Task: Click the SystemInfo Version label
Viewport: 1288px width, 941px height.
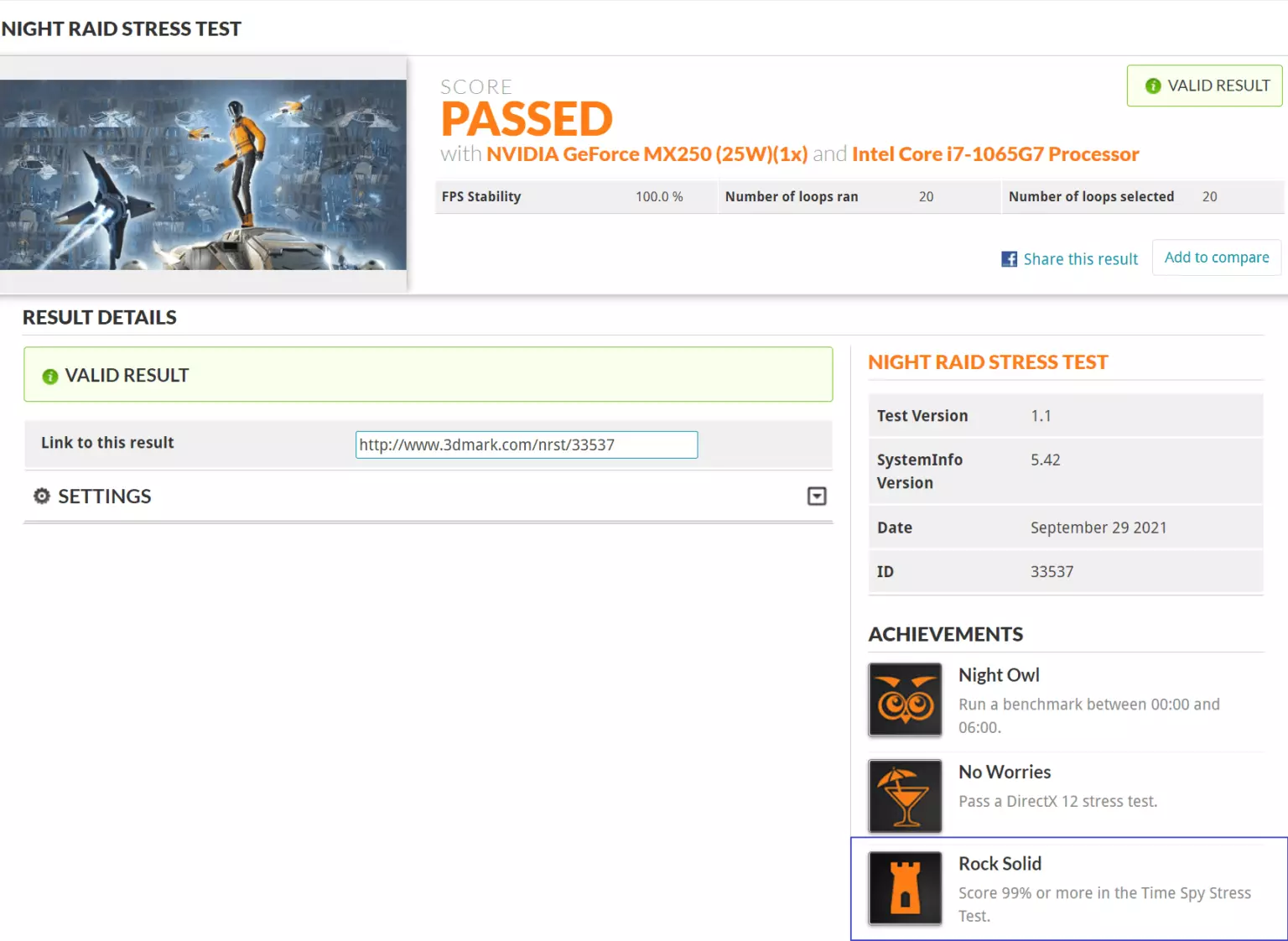Action: coord(920,471)
